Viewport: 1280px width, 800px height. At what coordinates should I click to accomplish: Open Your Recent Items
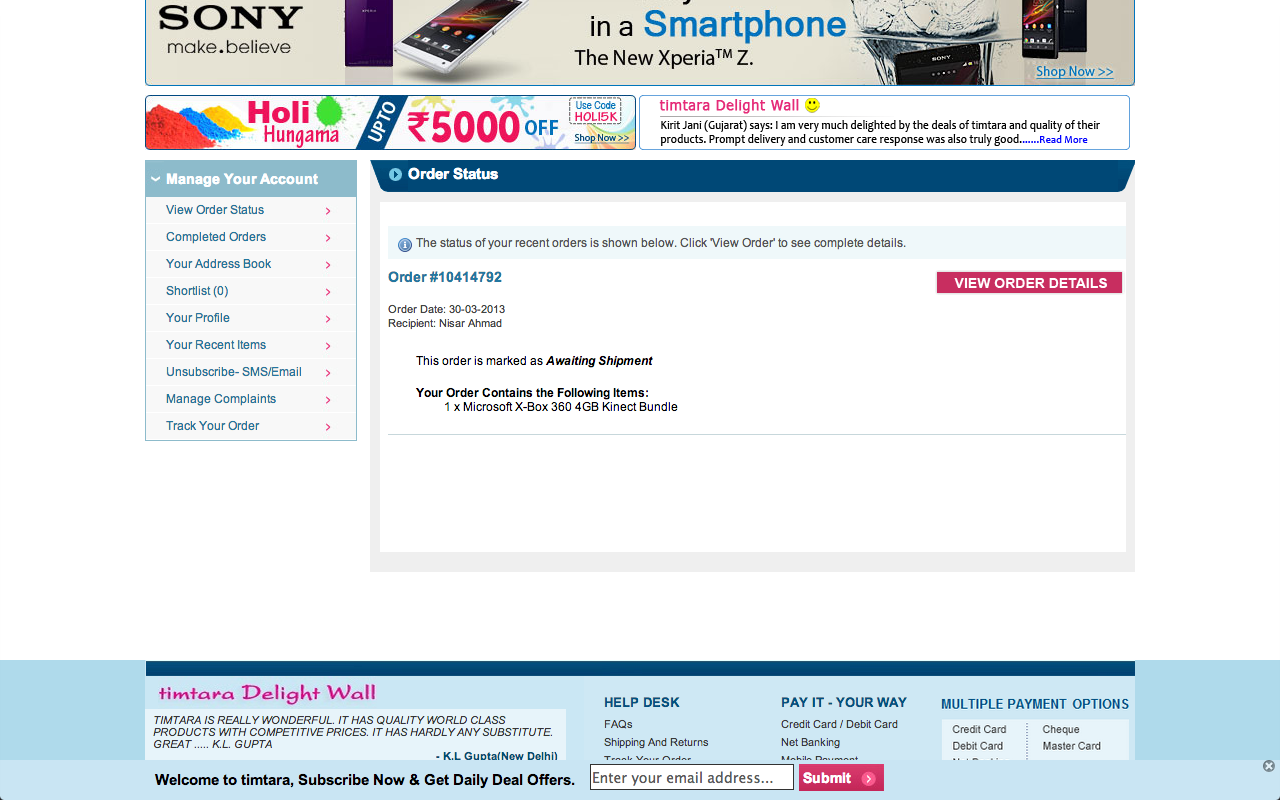[216, 345]
